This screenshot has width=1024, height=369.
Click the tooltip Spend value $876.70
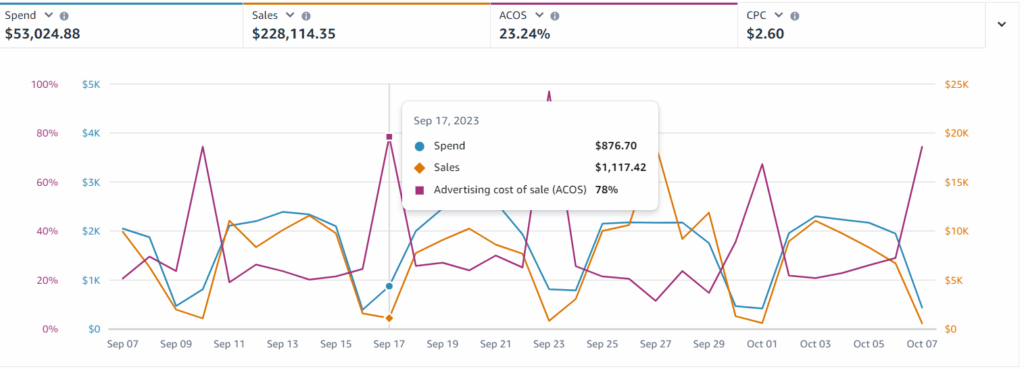pyautogui.click(x=615, y=146)
